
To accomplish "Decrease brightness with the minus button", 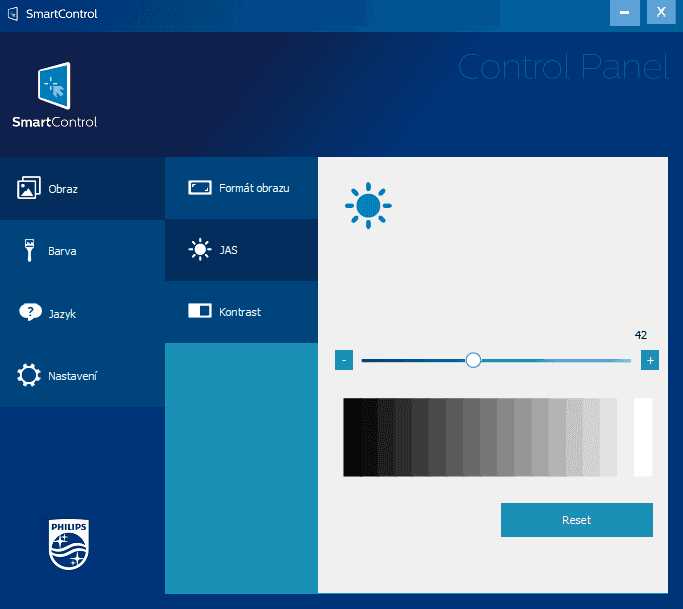I will point(344,360).
